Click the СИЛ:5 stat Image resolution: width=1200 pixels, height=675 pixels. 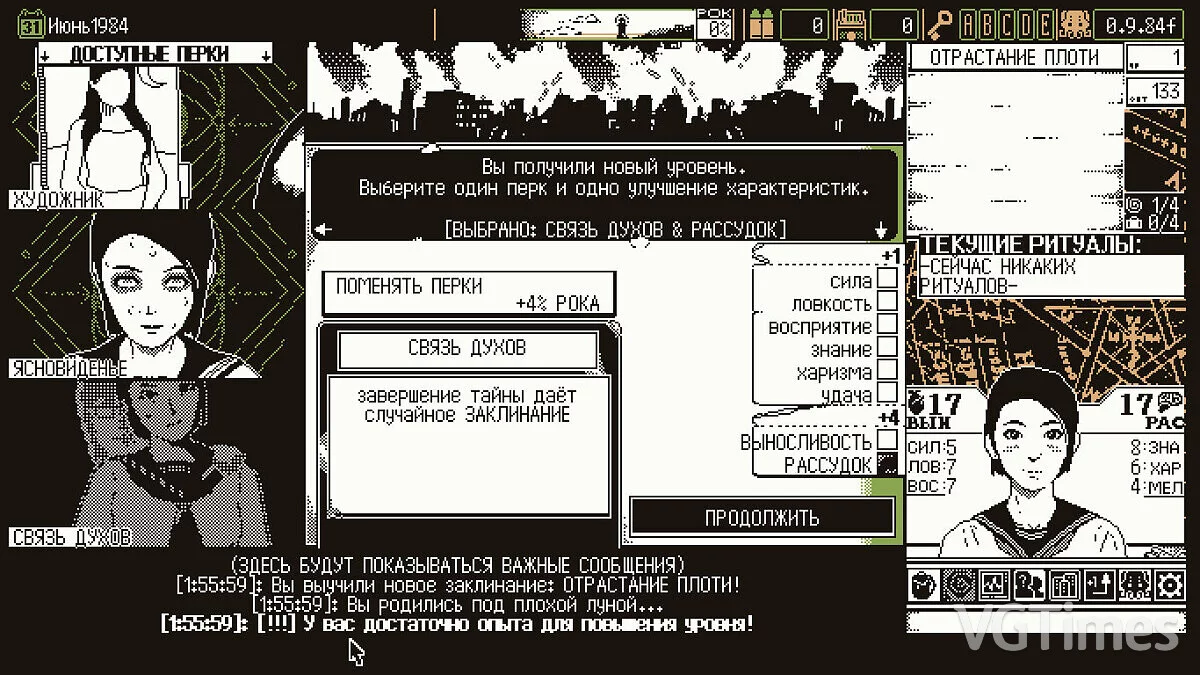[933, 448]
